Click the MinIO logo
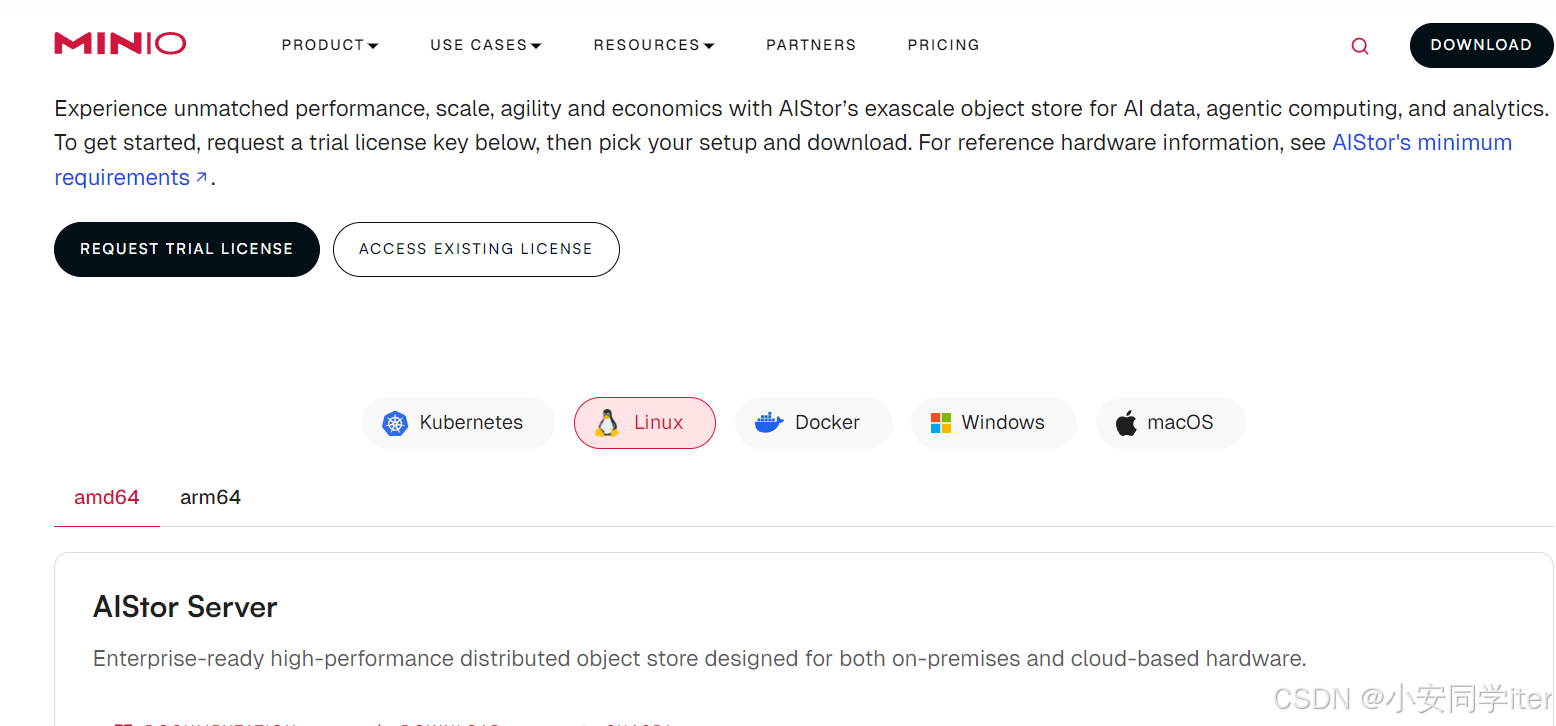 (120, 44)
